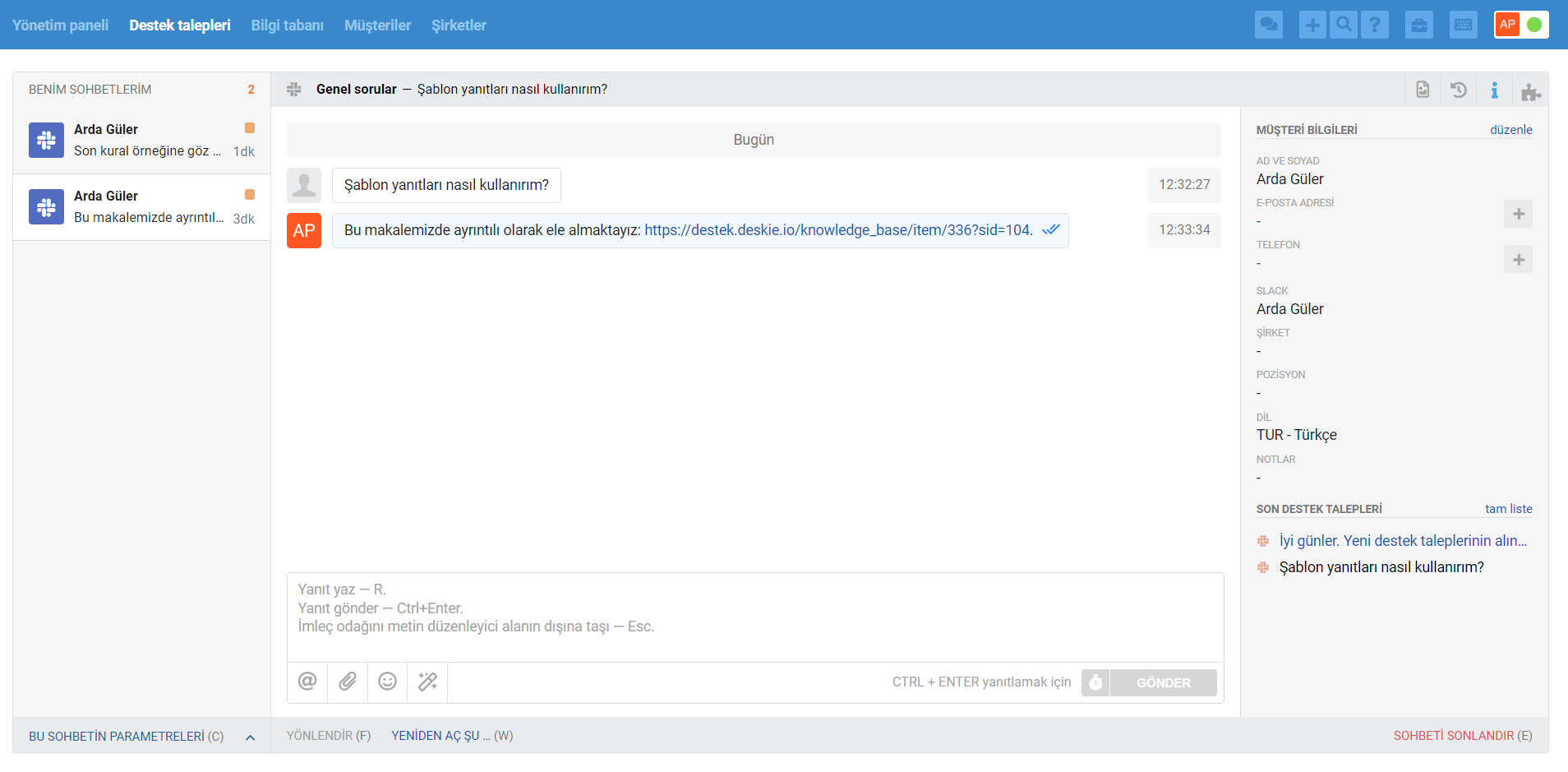
Task: Click the document icon in the conversation header
Action: [1423, 90]
